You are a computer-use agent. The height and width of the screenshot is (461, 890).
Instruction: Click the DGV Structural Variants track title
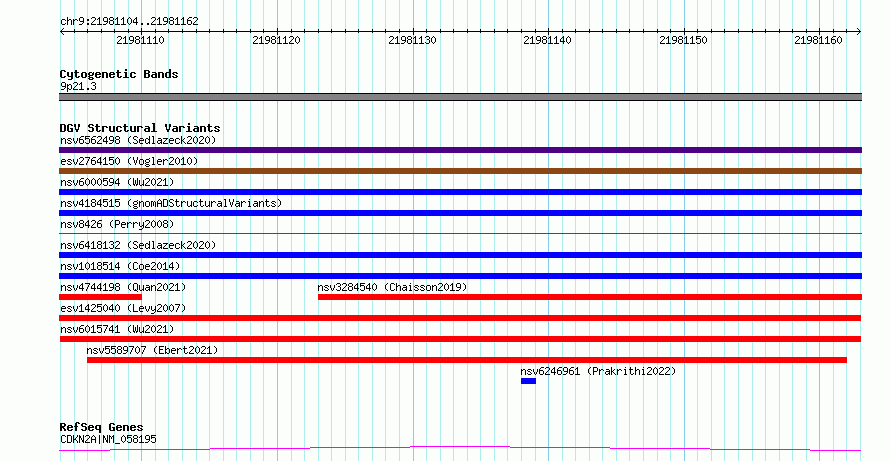pyautogui.click(x=140, y=128)
